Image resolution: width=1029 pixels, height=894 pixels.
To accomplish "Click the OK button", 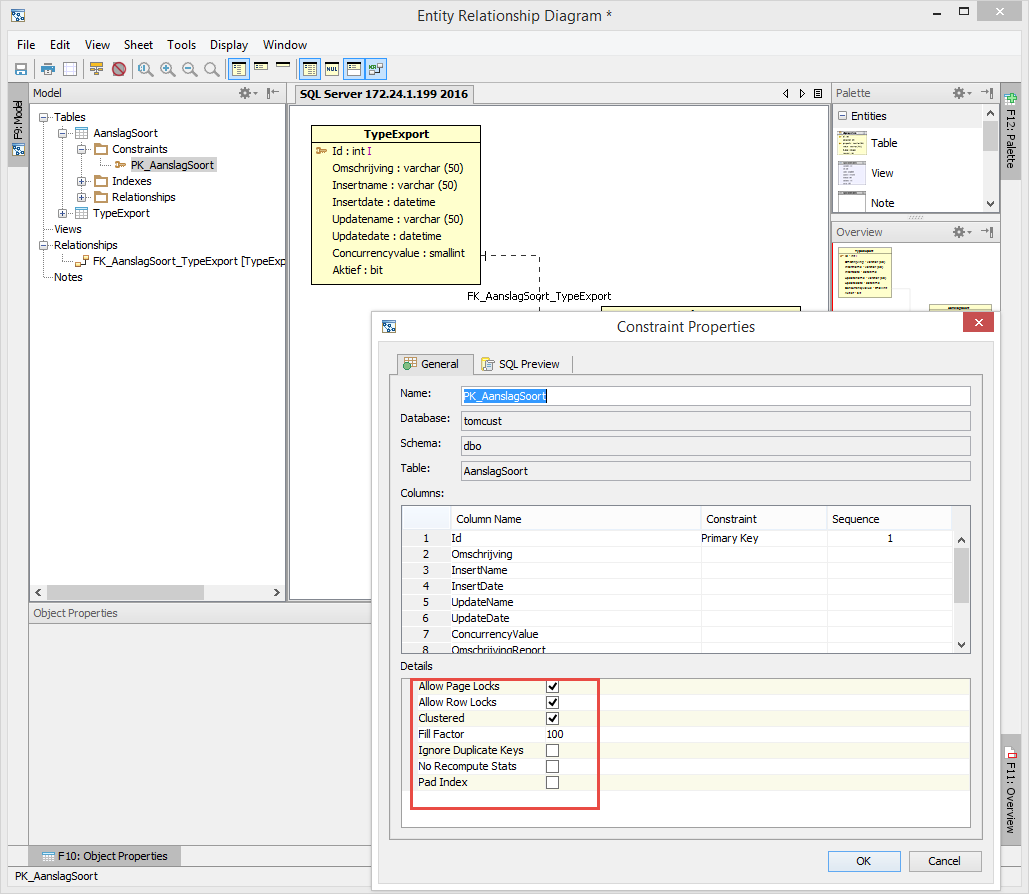I will click(863, 861).
